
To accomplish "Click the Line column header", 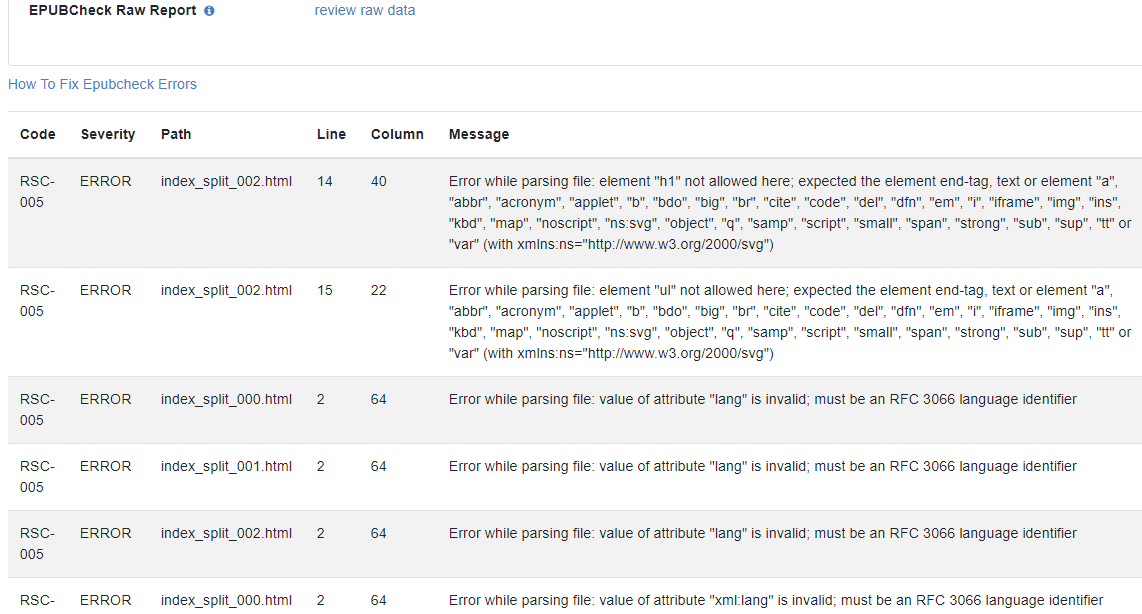I will 331,134.
